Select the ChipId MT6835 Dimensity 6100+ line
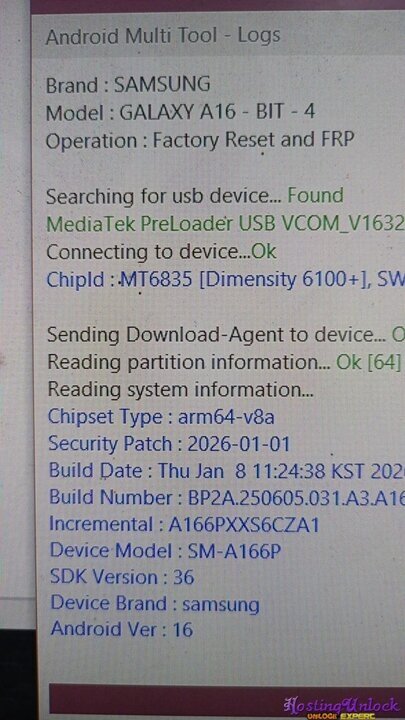The width and height of the screenshot is (405, 720). pyautogui.click(x=225, y=280)
